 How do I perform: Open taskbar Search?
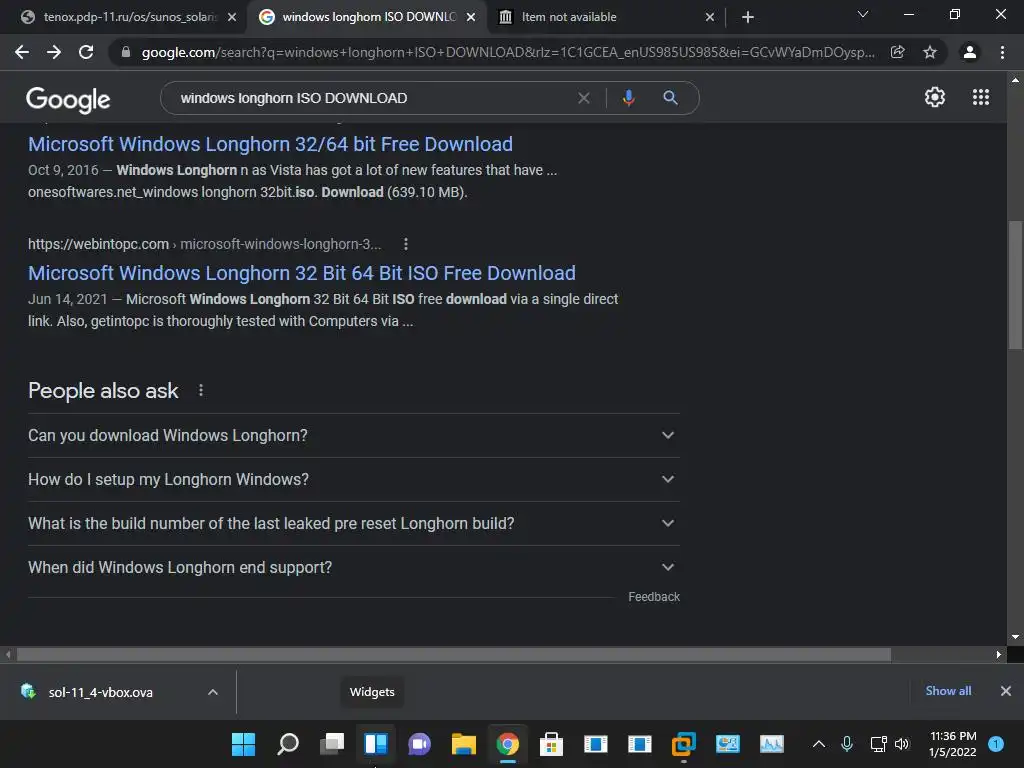[x=288, y=744]
